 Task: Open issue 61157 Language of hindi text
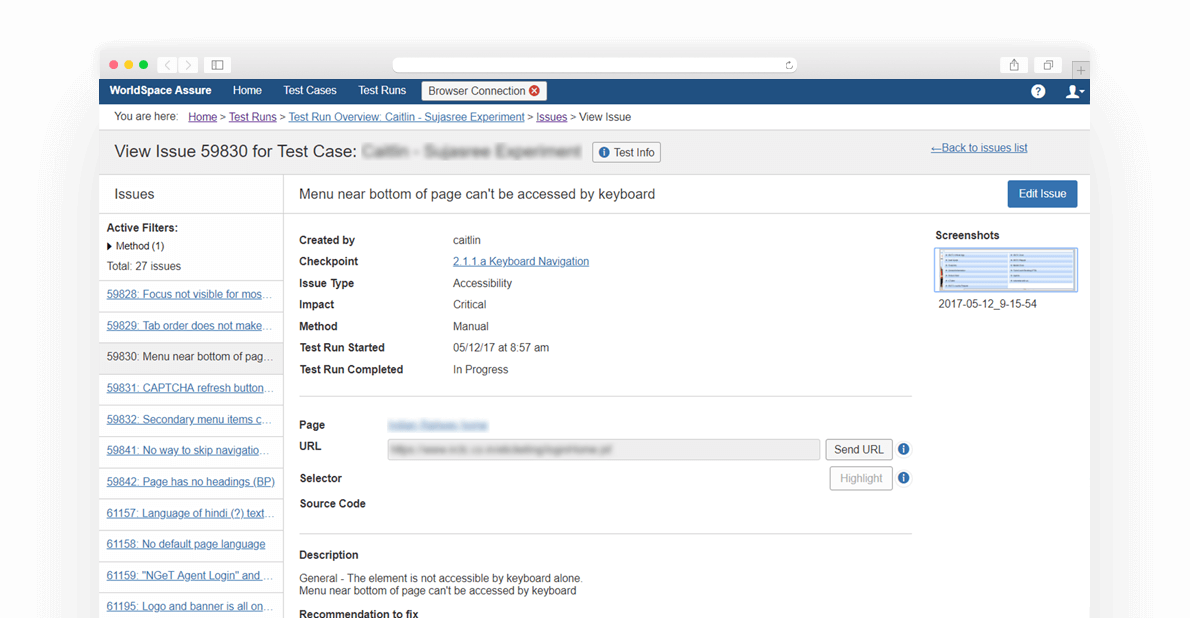pyautogui.click(x=190, y=513)
